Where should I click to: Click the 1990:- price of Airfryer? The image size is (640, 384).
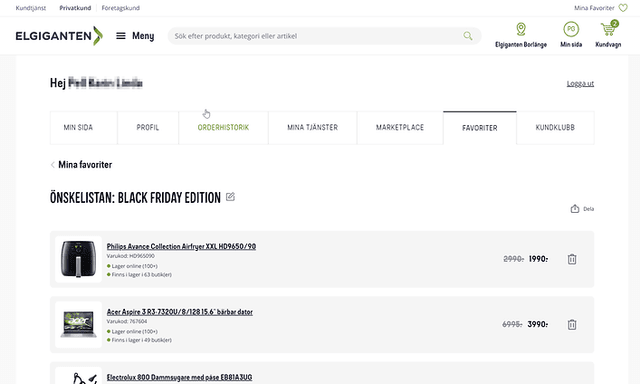(538, 259)
